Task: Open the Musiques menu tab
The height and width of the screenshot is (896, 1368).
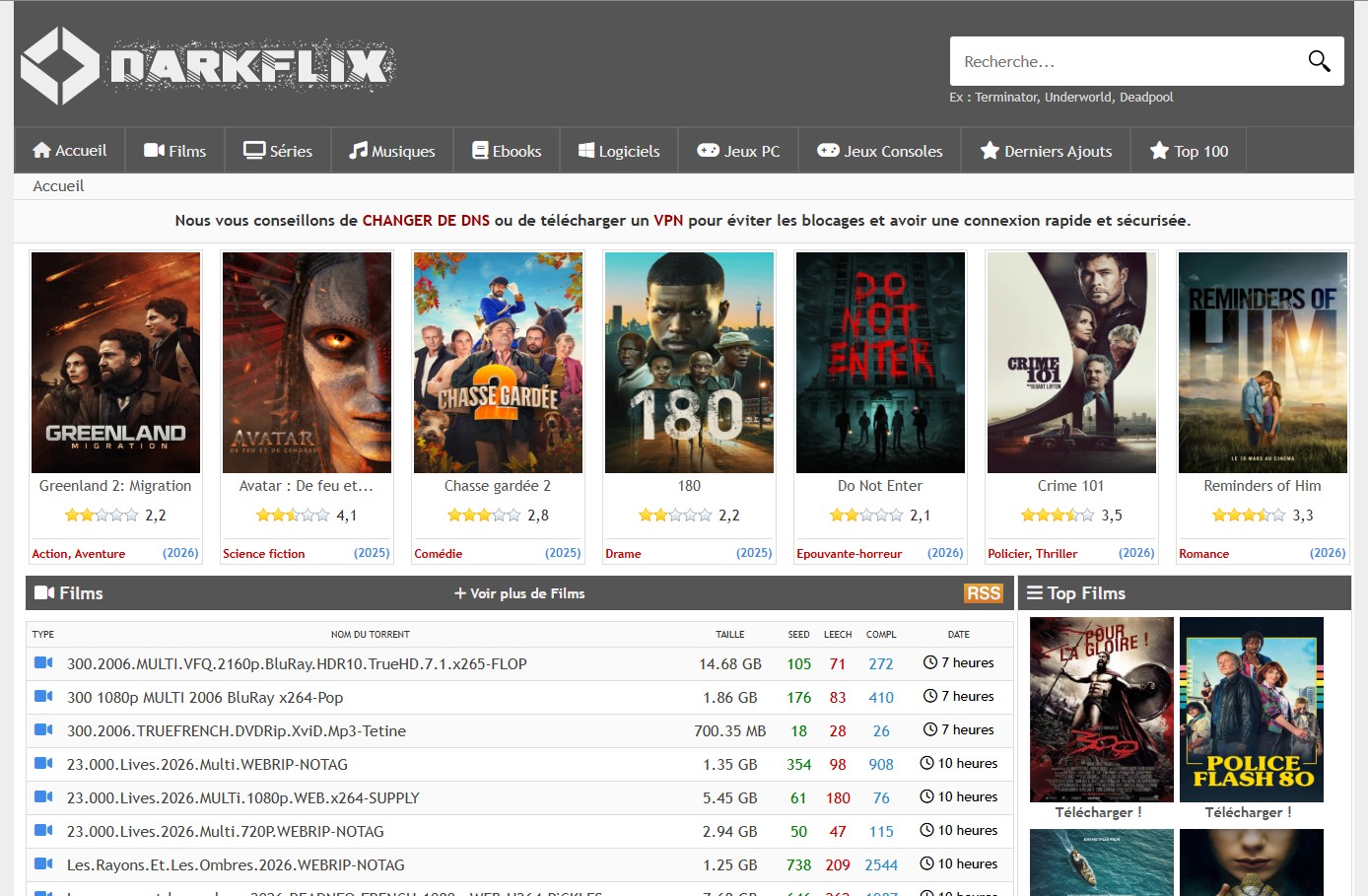Action: click(392, 151)
